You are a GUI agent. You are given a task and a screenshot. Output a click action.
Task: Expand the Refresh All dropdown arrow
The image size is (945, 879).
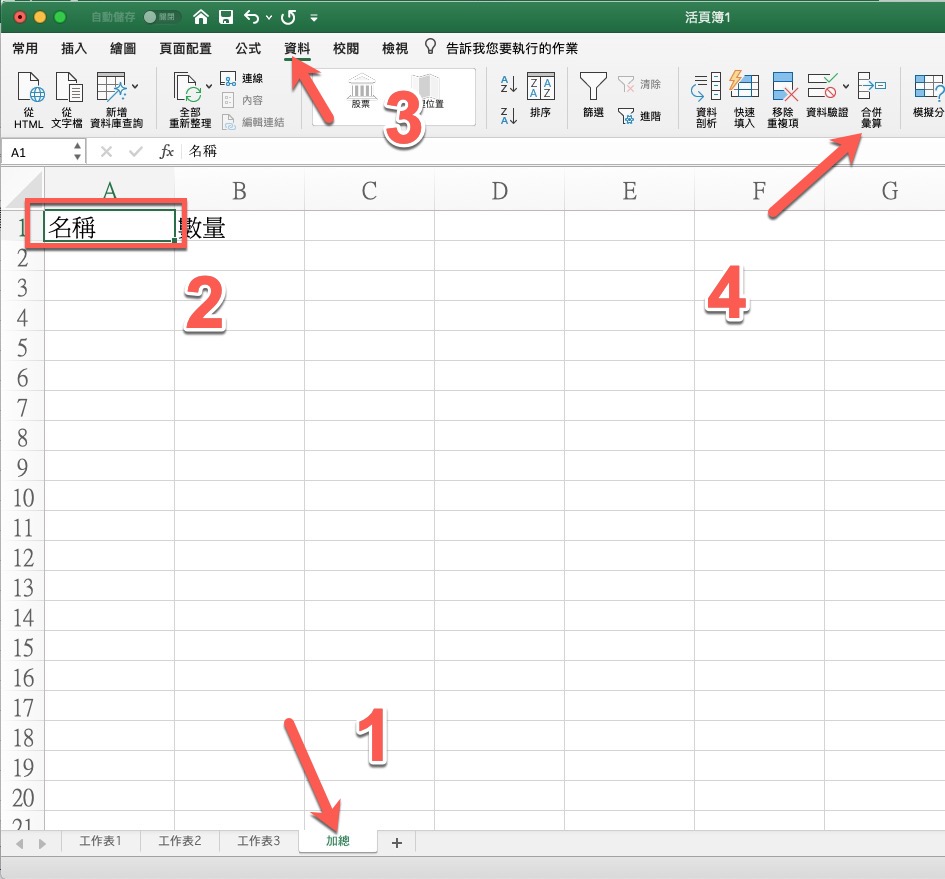pos(209,86)
